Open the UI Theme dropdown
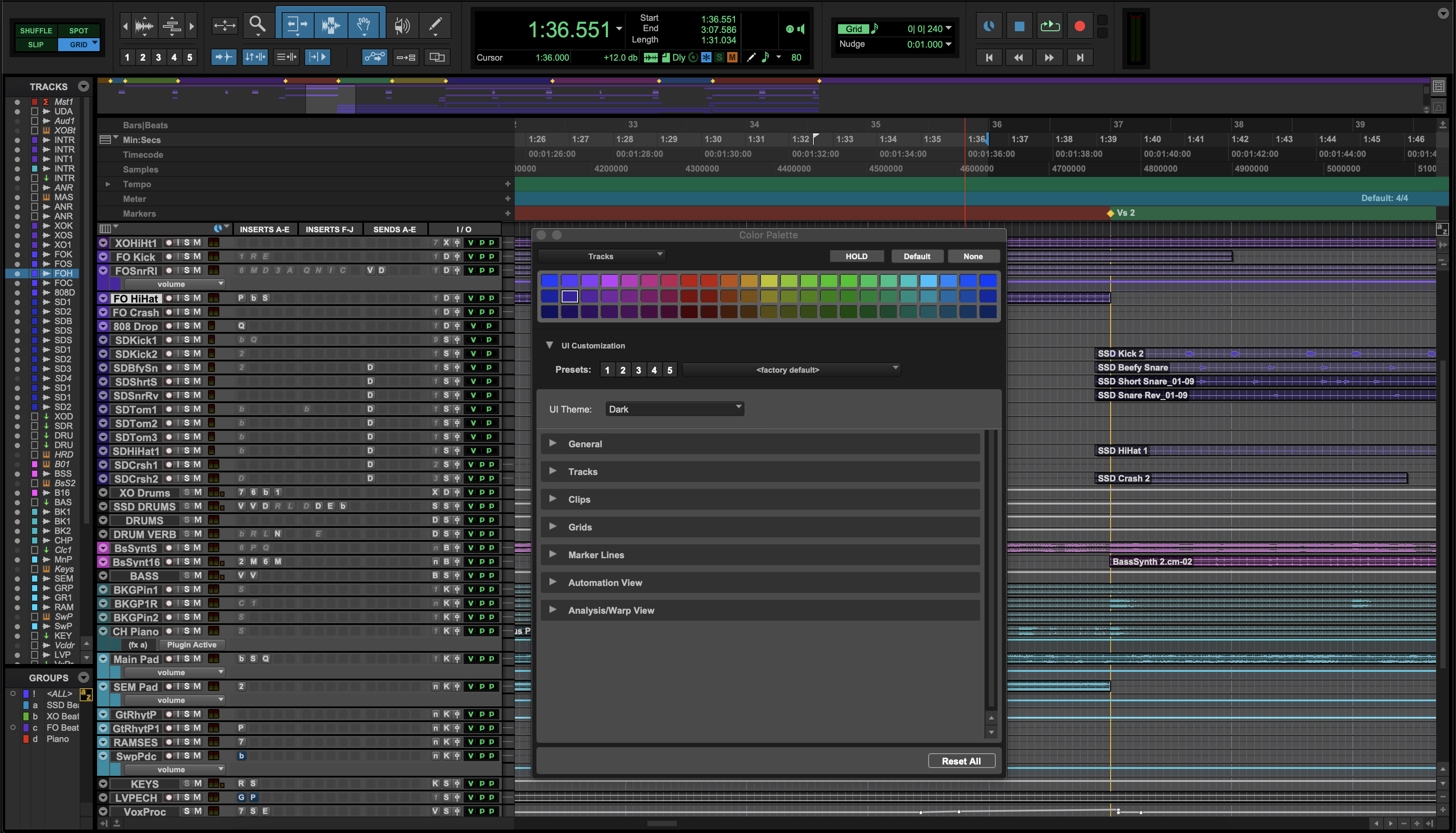The width and height of the screenshot is (1456, 833). pos(674,409)
